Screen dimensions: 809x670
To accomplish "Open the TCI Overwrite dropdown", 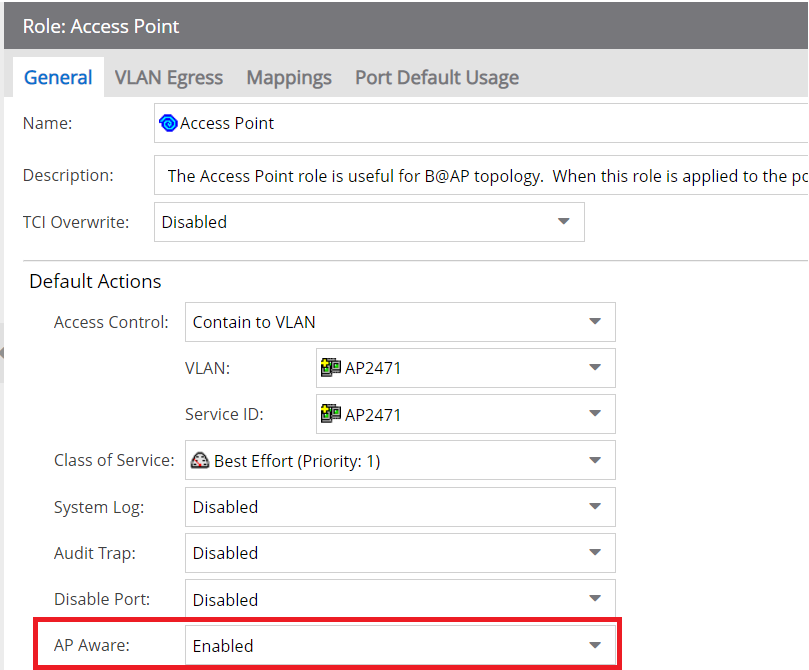I will tap(563, 222).
